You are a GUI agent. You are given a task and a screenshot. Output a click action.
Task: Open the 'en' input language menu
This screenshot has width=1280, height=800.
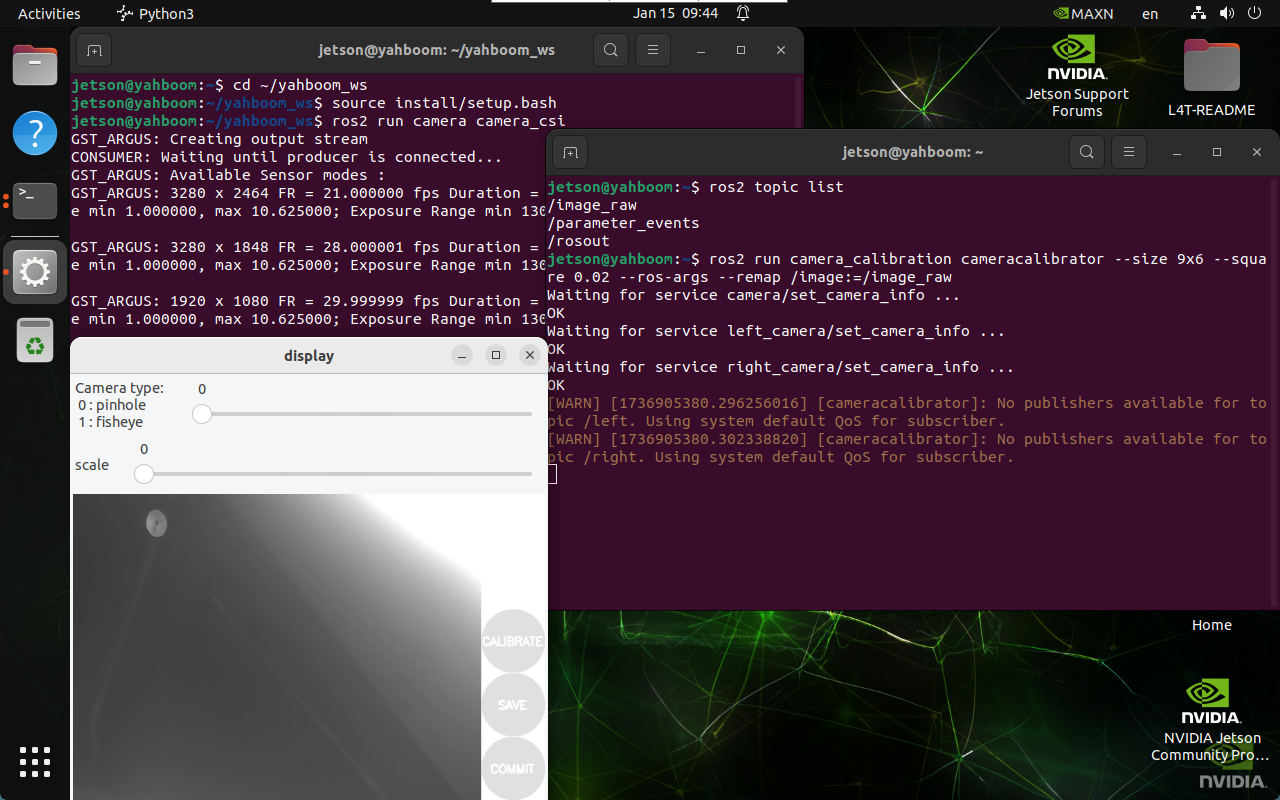point(1150,14)
